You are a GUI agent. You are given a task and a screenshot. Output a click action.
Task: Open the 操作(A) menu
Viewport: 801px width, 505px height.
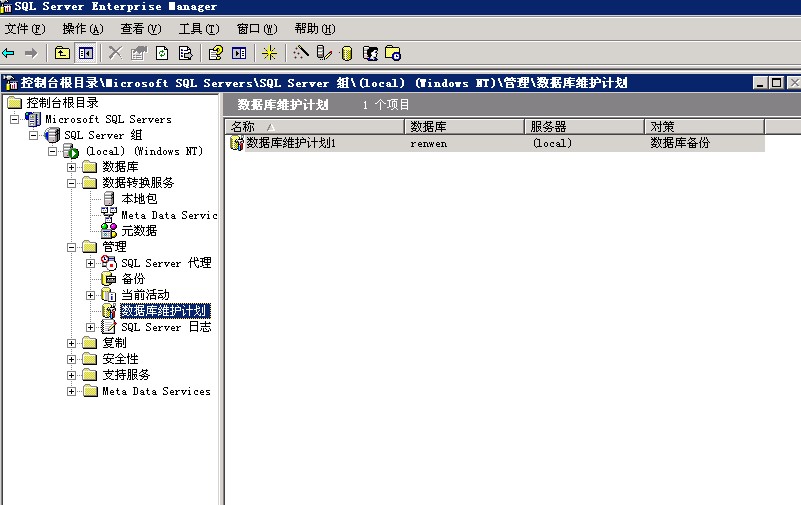[x=83, y=29]
